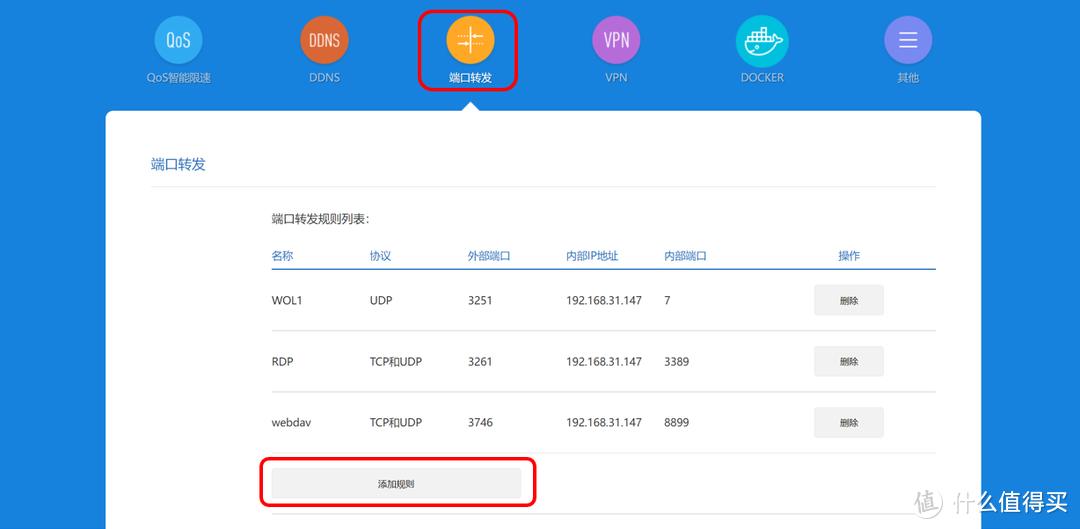Open the DOCKER whale icon
The height and width of the screenshot is (529, 1080).
click(x=762, y=40)
